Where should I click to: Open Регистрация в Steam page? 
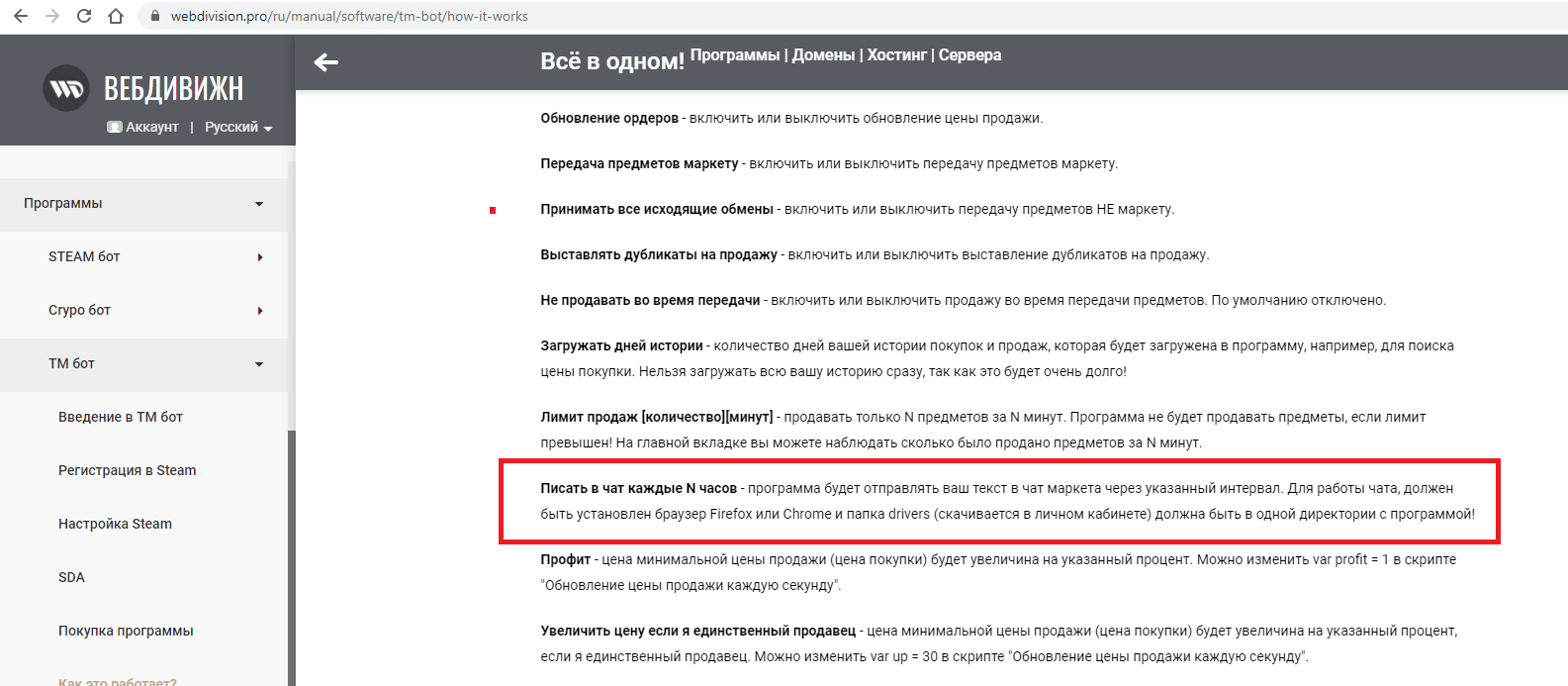click(127, 470)
